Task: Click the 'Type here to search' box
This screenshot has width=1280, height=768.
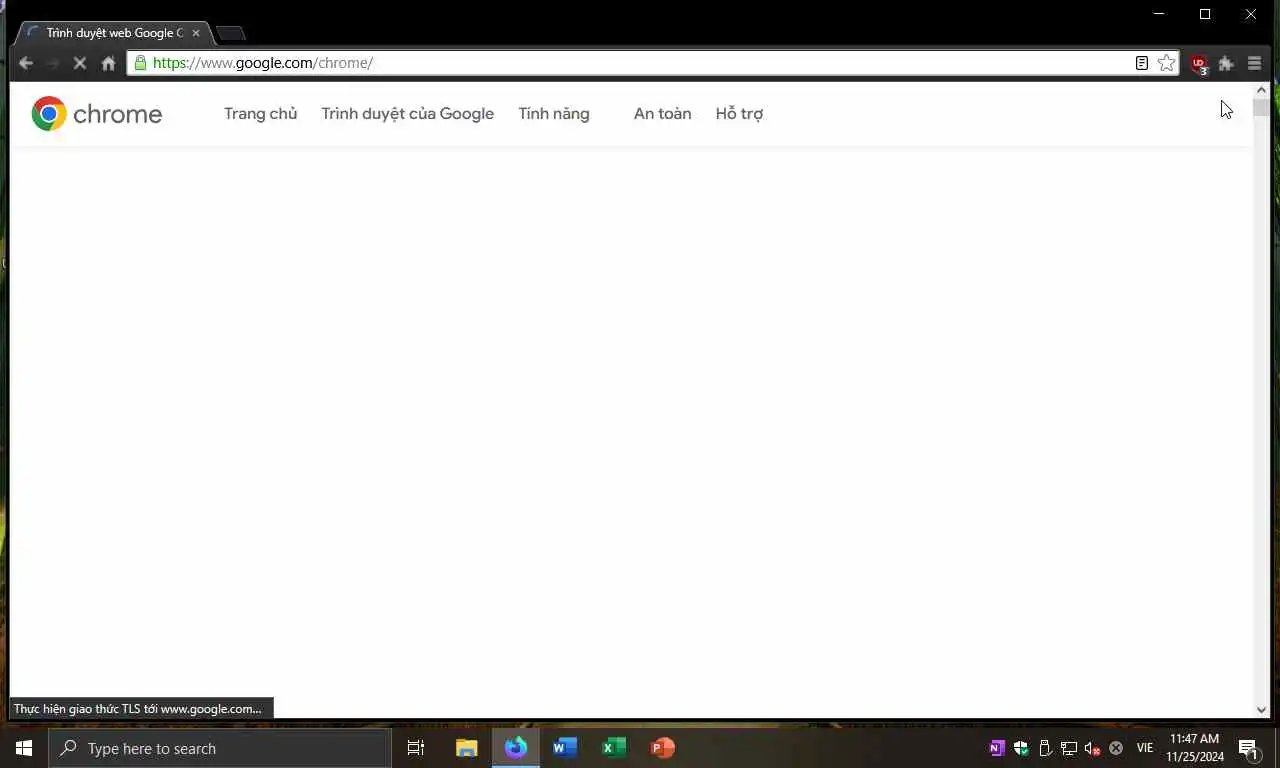Action: 220,748
